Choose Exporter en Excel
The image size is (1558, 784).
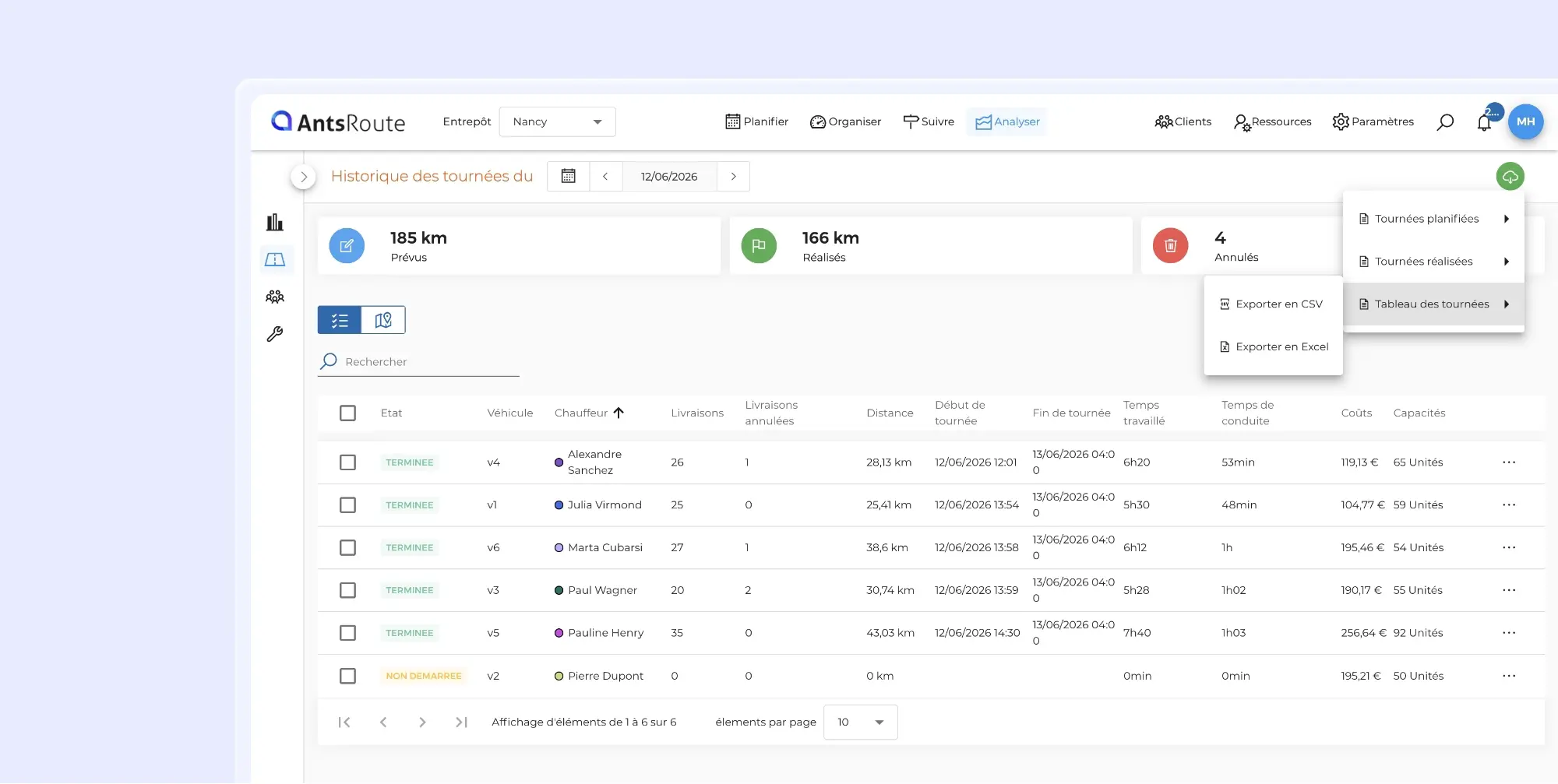tap(1273, 347)
